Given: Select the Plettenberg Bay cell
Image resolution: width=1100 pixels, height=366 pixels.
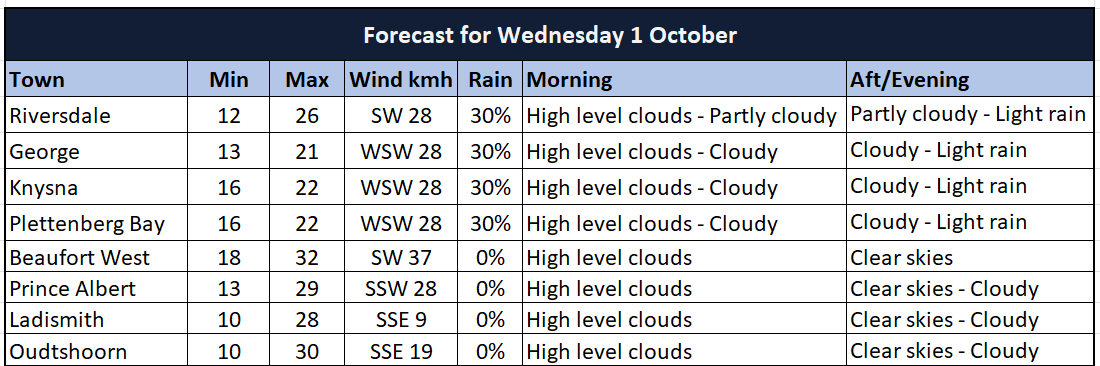Looking at the screenshot, I should [97, 222].
